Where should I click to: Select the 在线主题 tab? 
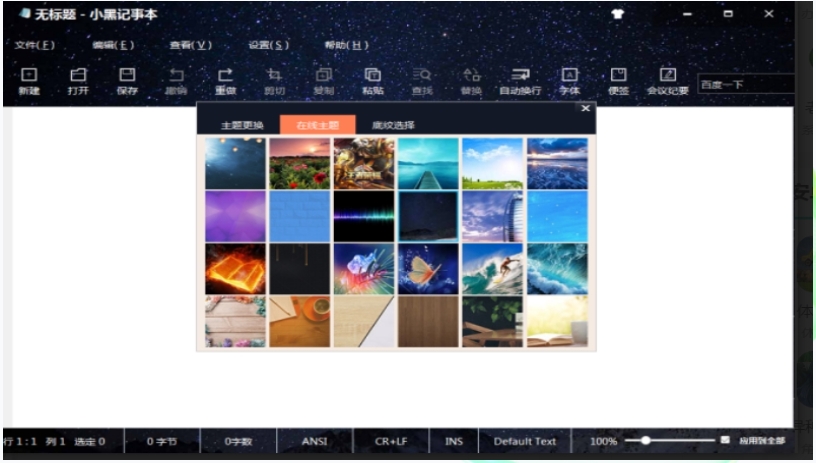pos(317,125)
